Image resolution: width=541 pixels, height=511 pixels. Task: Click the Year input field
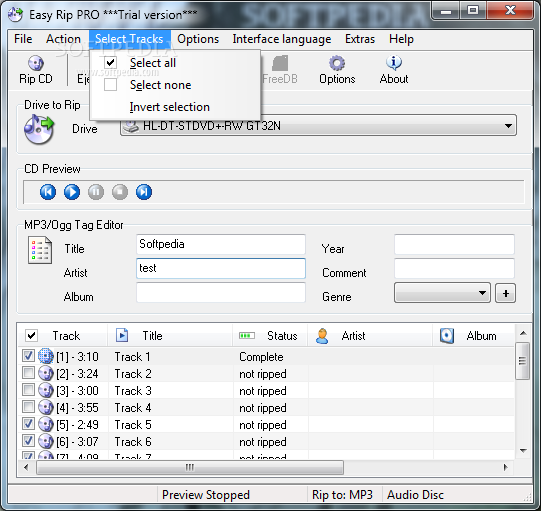click(x=454, y=244)
